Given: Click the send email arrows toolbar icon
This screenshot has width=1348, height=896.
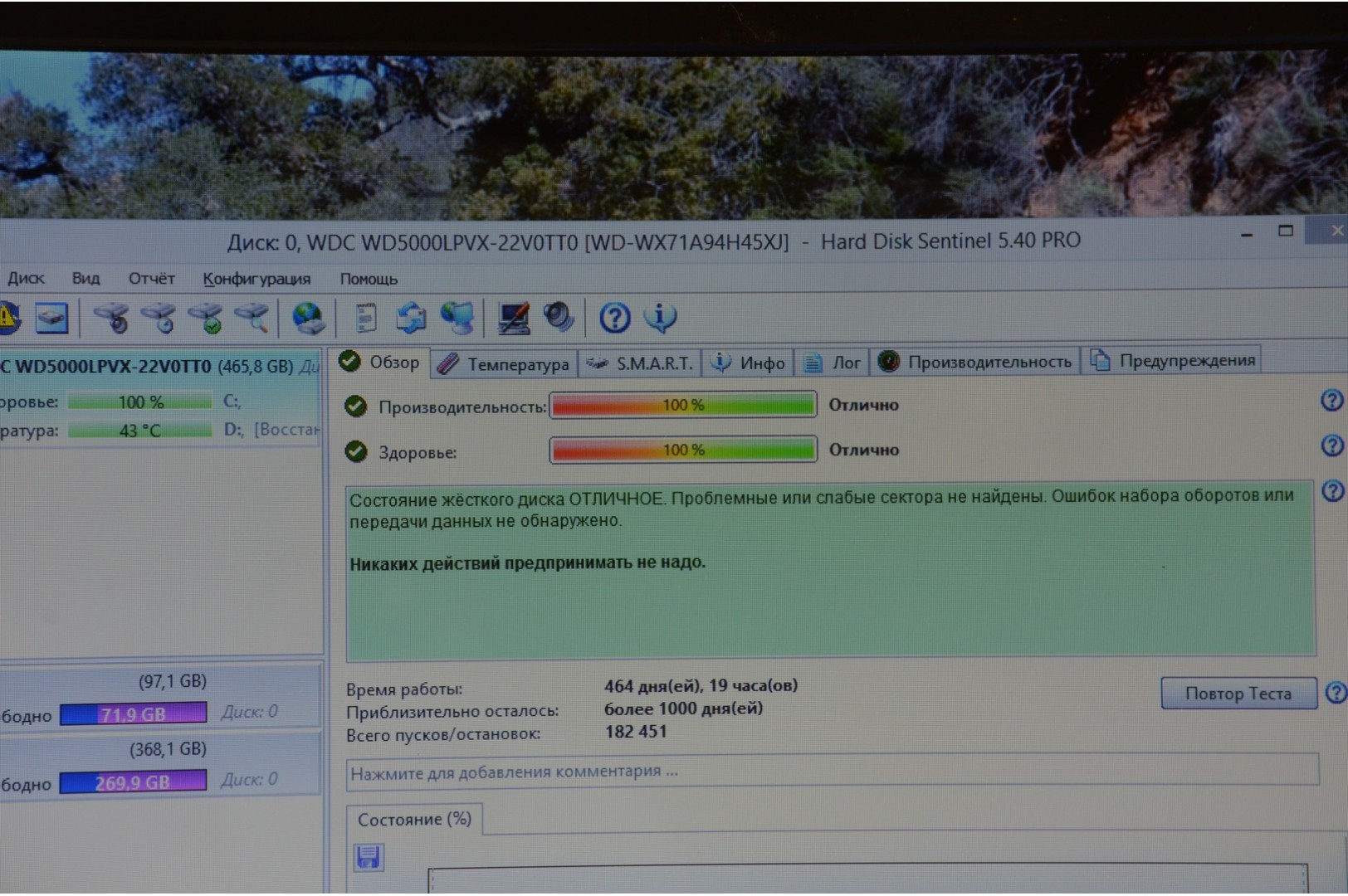Looking at the screenshot, I should click(410, 318).
